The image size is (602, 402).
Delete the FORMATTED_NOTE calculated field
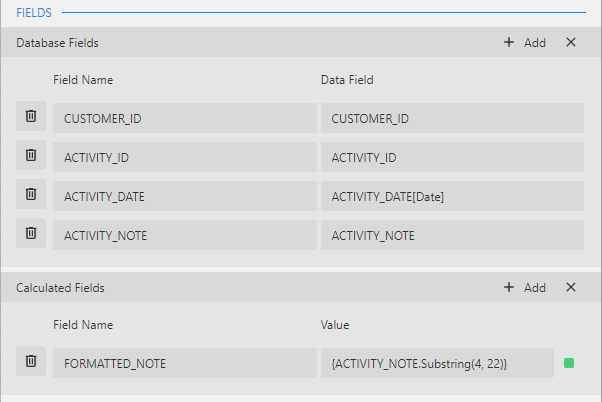pyautogui.click(x=31, y=362)
